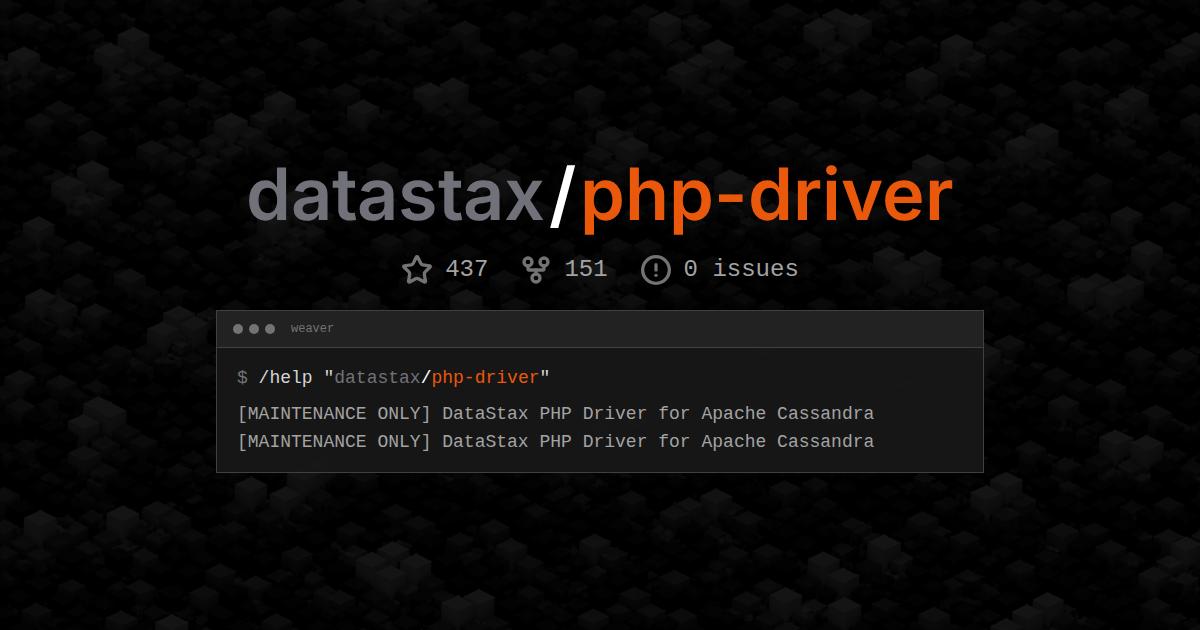Click the '$' prompt symbol in terminal
The height and width of the screenshot is (630, 1200).
[243, 377]
